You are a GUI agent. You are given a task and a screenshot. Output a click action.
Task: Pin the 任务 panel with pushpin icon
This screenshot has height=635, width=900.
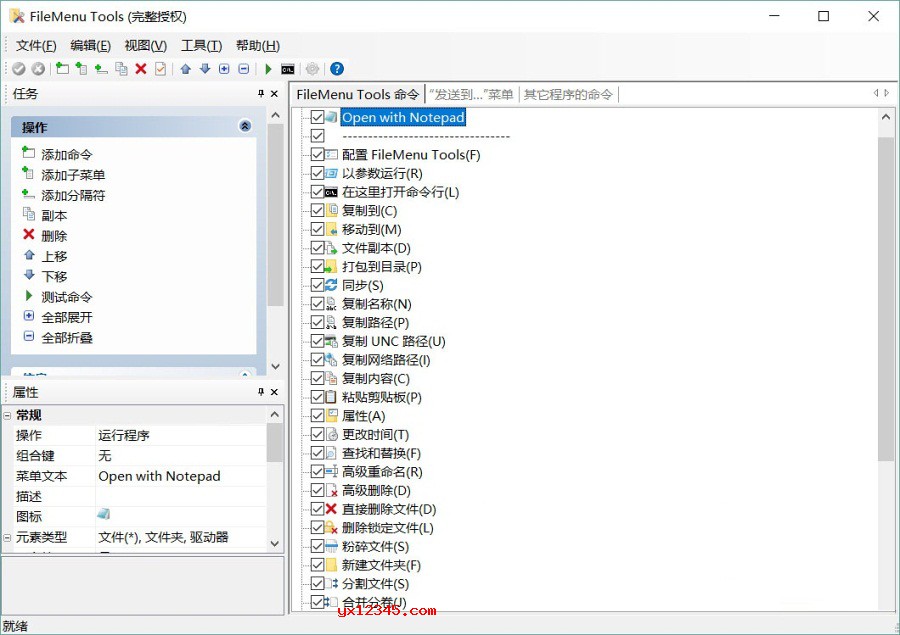pos(261,94)
